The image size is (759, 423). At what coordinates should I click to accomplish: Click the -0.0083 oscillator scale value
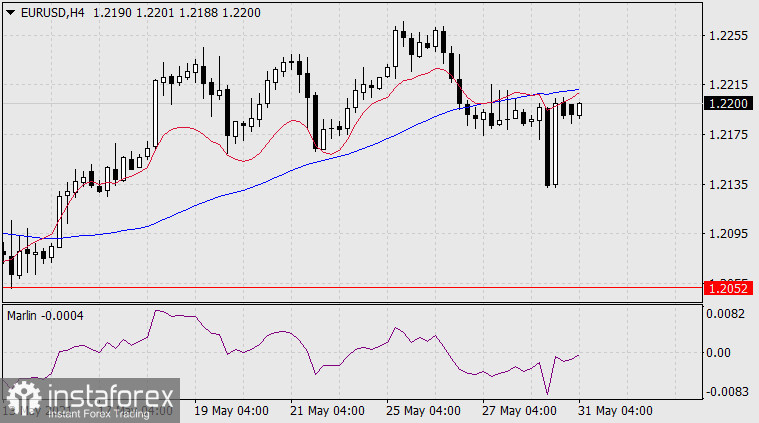pyautogui.click(x=726, y=391)
